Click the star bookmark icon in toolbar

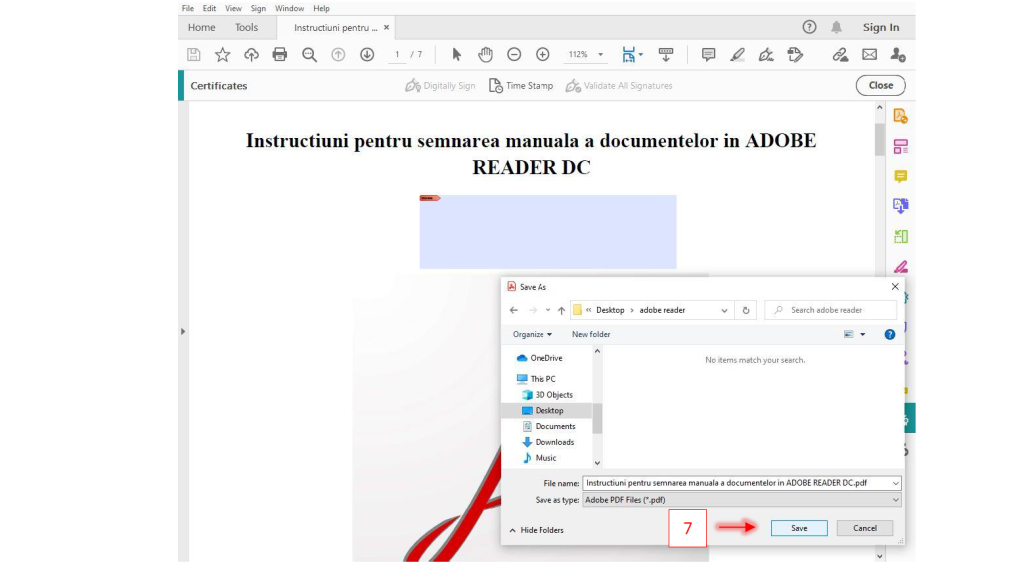(x=222, y=55)
